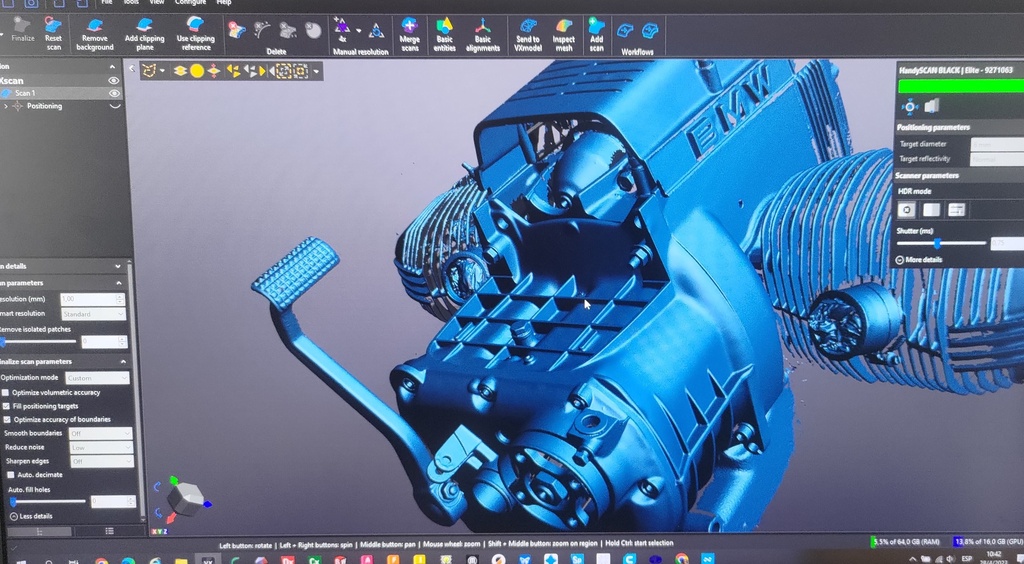Open the Basic entities tool
Screen dimensions: 1024x564
coord(445,35)
